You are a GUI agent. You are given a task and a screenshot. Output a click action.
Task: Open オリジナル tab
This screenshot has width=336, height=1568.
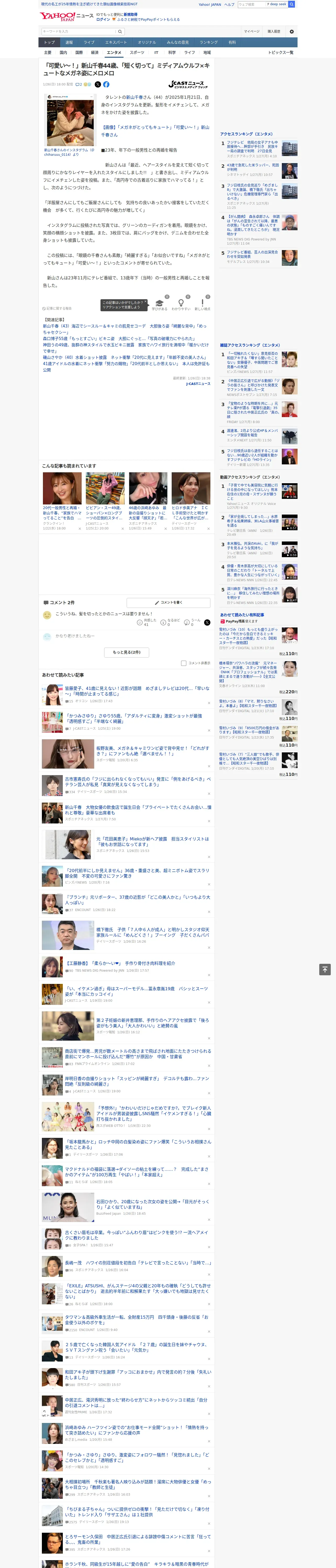(147, 43)
